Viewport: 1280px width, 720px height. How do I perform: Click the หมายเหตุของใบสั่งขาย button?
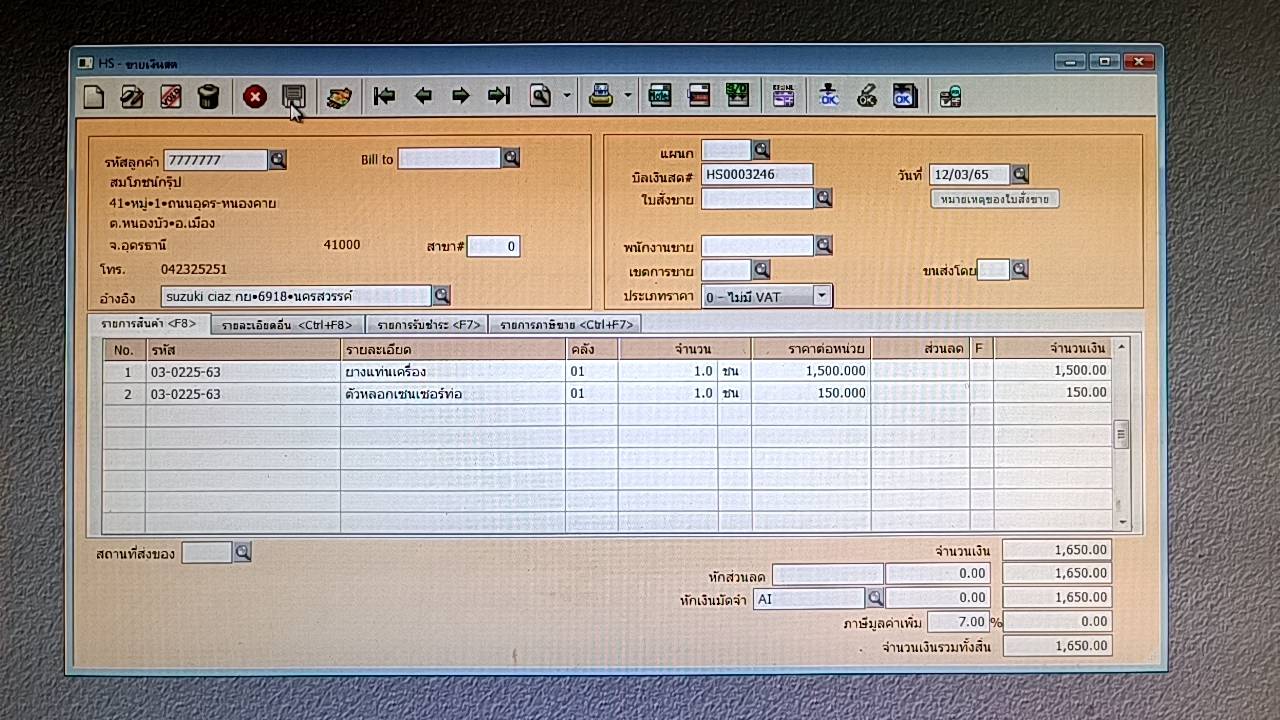[995, 198]
